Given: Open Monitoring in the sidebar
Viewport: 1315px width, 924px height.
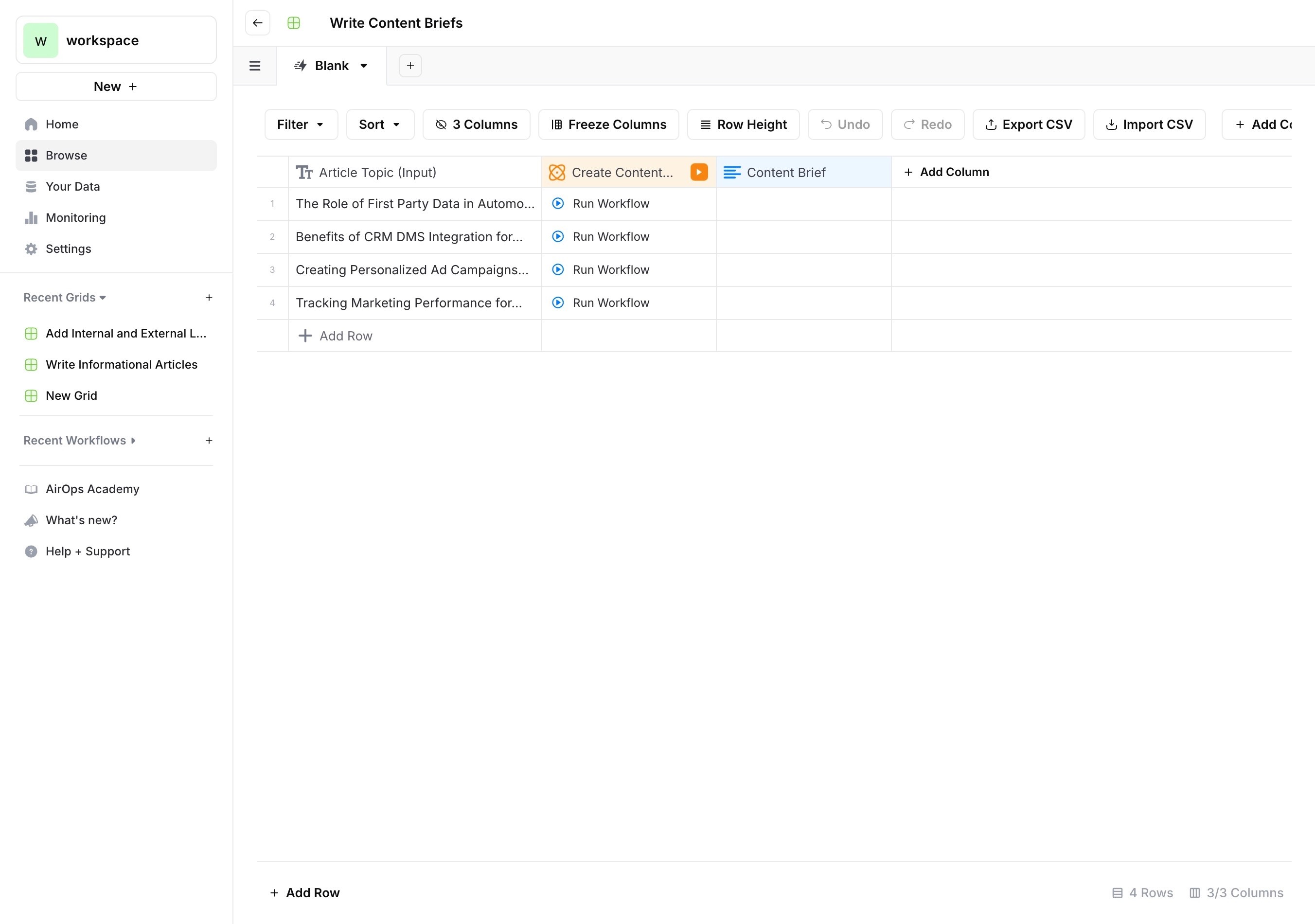Looking at the screenshot, I should click(x=75, y=218).
